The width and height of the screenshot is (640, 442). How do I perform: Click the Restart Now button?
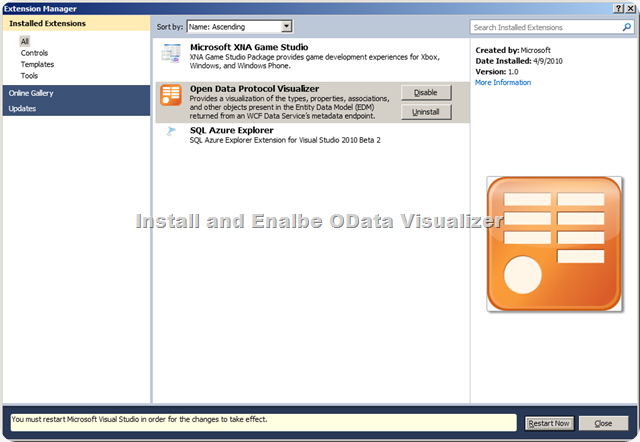[x=549, y=423]
